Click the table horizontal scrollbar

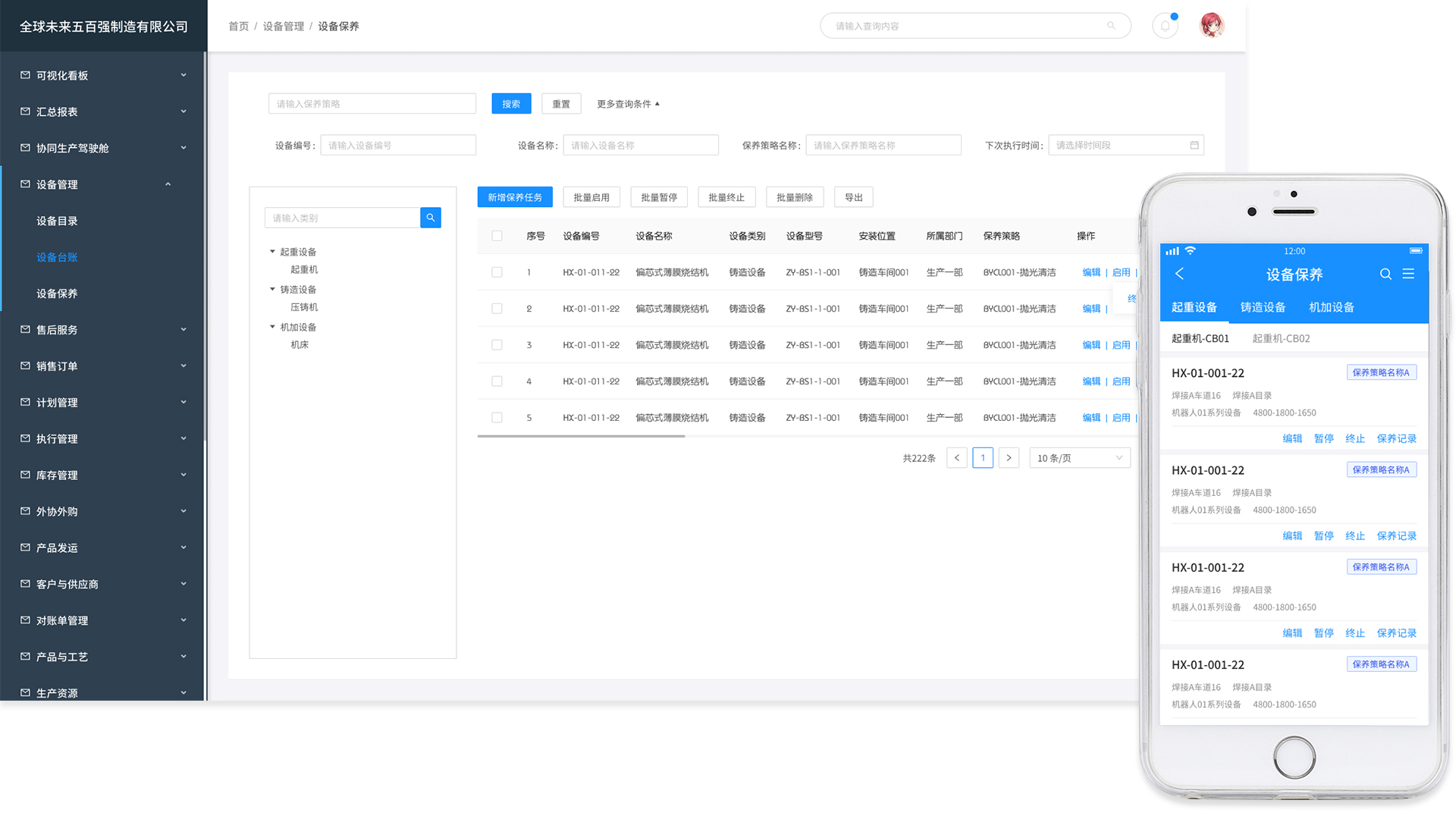coord(581,436)
